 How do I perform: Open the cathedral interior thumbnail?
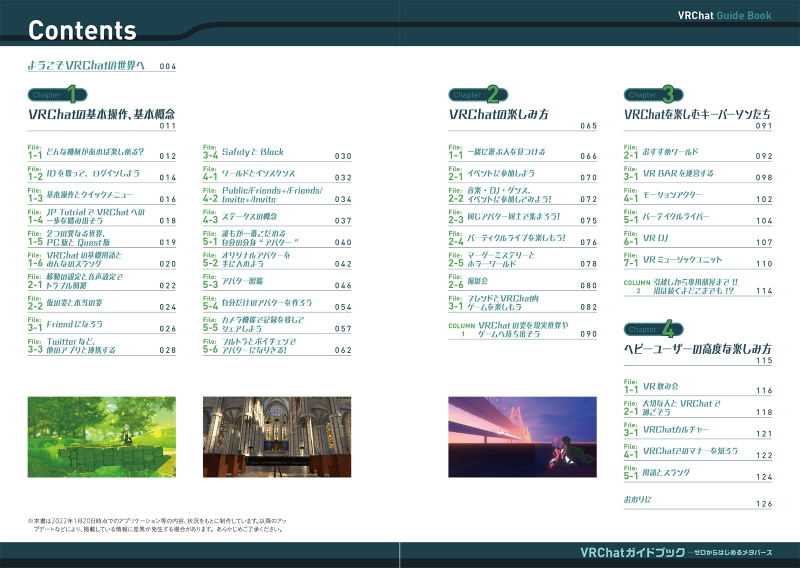[277, 437]
